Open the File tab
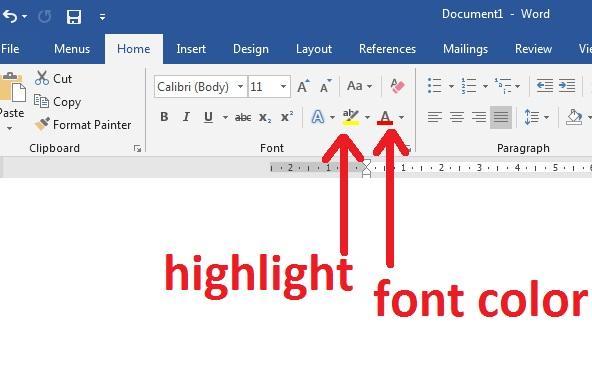Screen dimensions: 592x377 pos(10,49)
